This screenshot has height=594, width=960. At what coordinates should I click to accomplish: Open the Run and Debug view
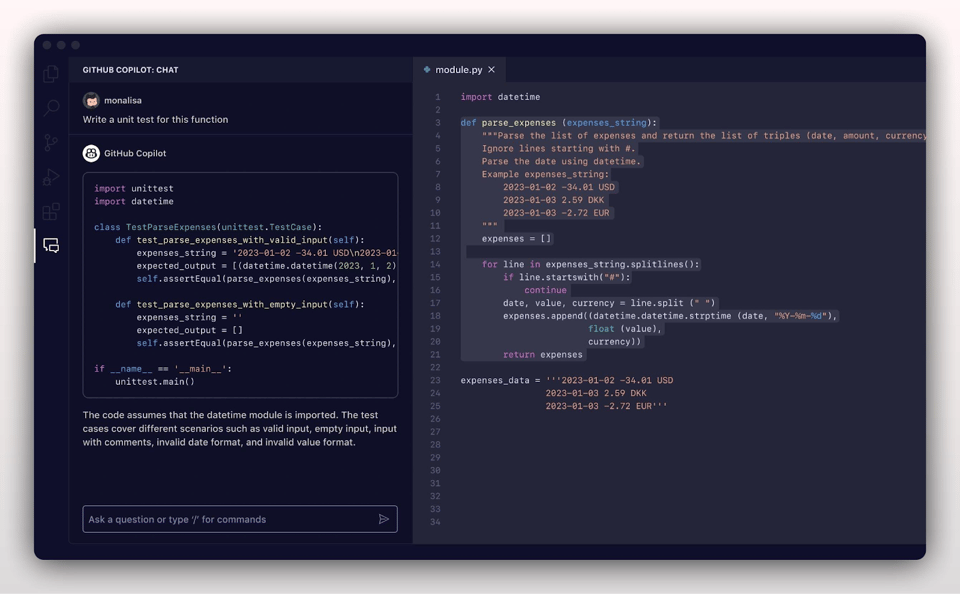pyautogui.click(x=51, y=177)
